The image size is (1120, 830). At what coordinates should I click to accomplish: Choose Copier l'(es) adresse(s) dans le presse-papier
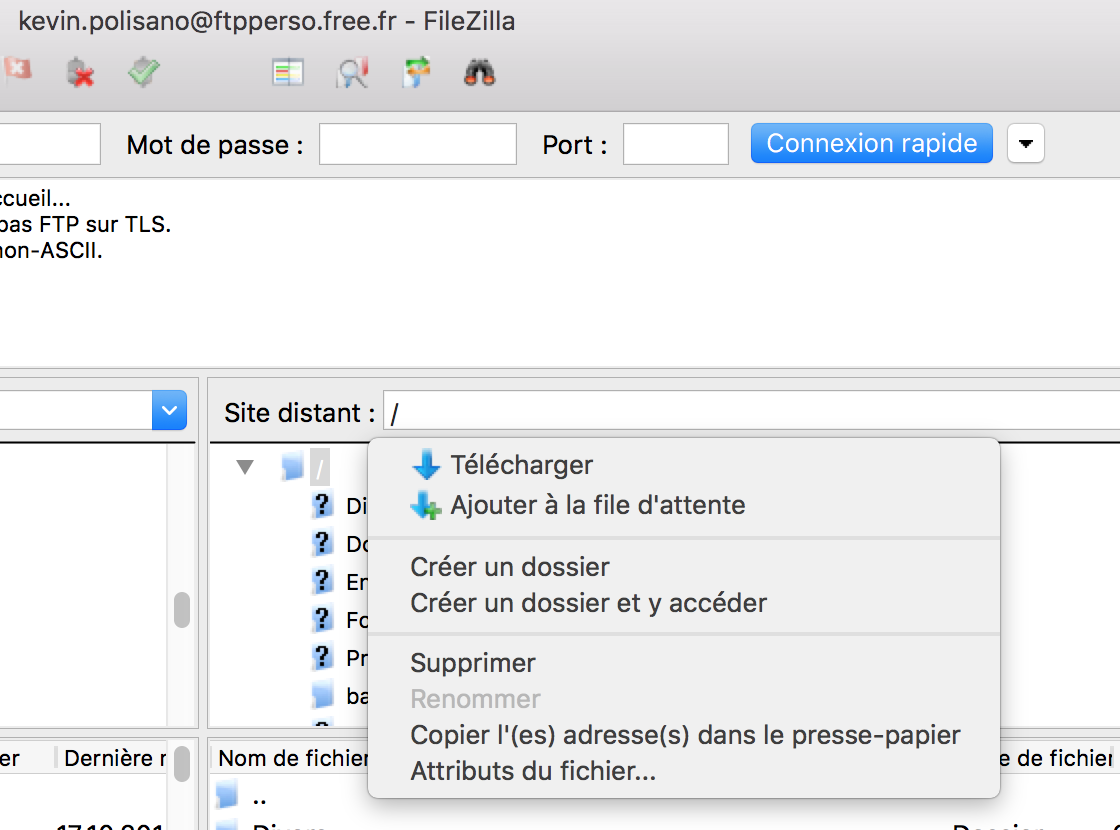pos(684,735)
